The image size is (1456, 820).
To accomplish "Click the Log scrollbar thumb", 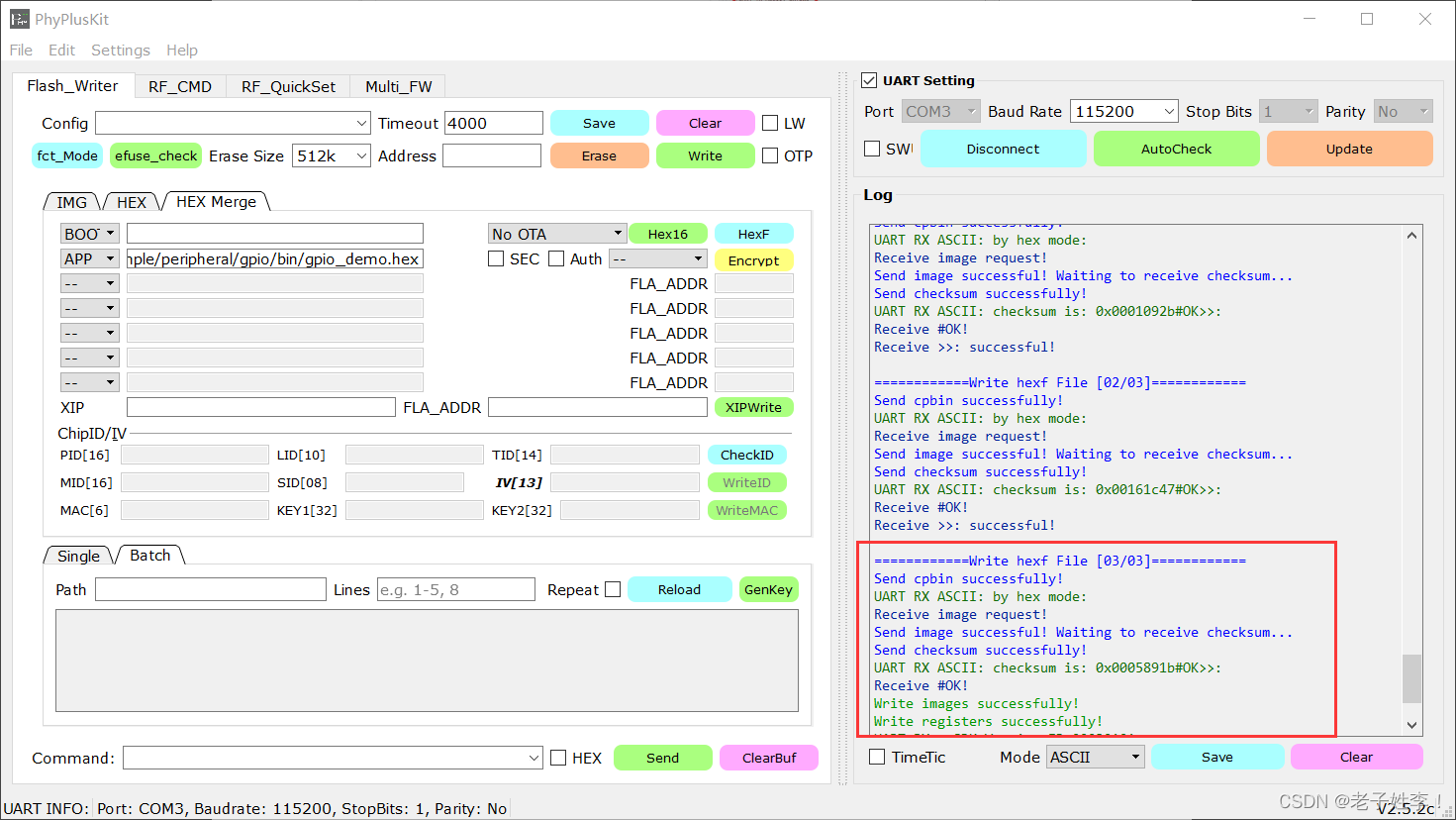I will pos(1411,678).
